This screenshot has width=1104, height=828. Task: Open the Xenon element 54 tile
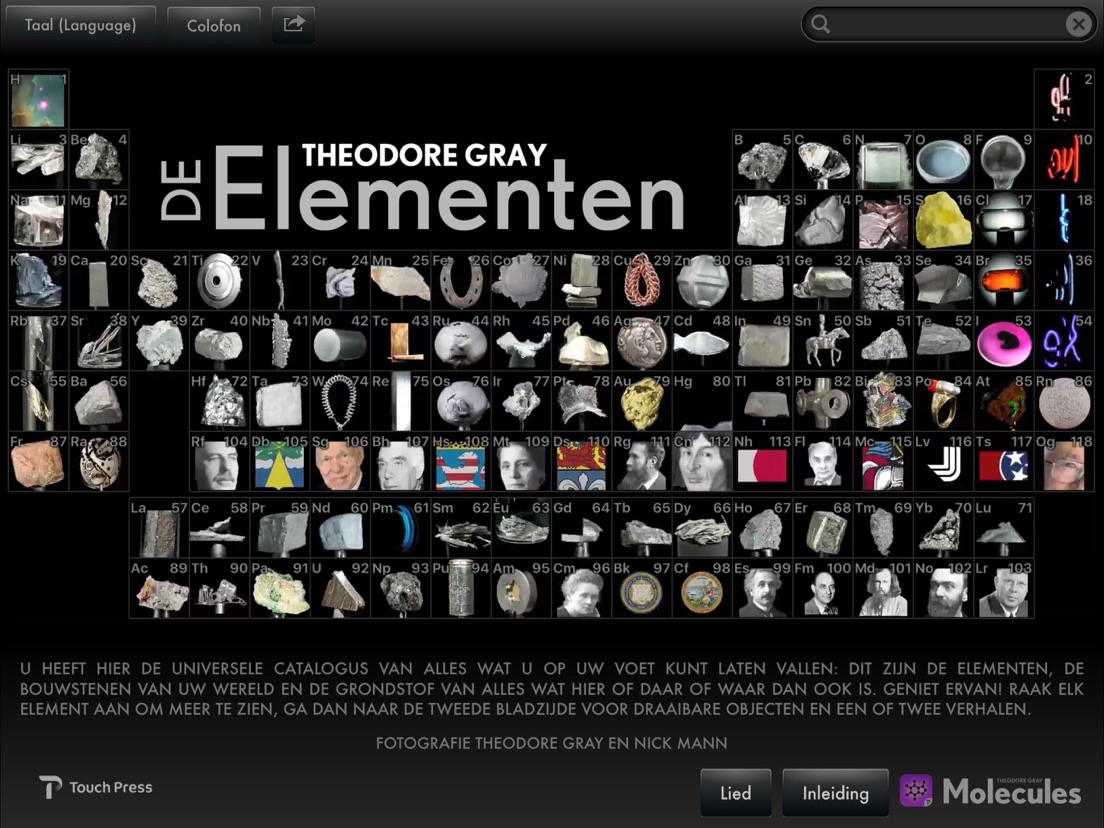pyautogui.click(x=1064, y=341)
